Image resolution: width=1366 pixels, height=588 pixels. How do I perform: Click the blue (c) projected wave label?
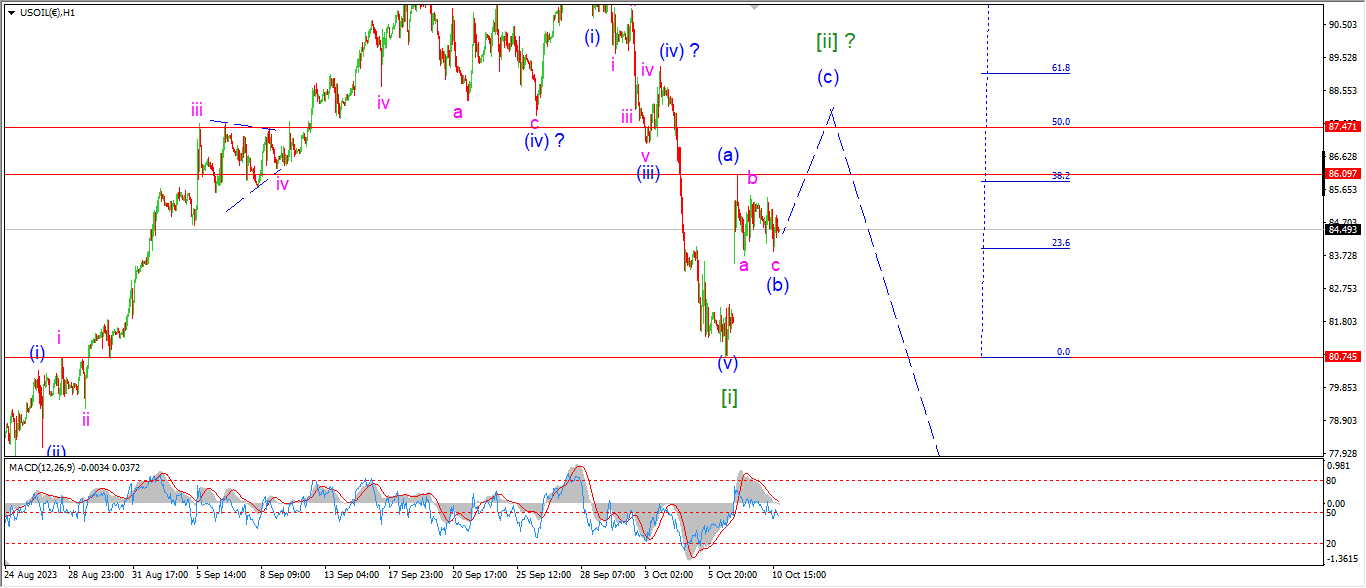[x=827, y=77]
